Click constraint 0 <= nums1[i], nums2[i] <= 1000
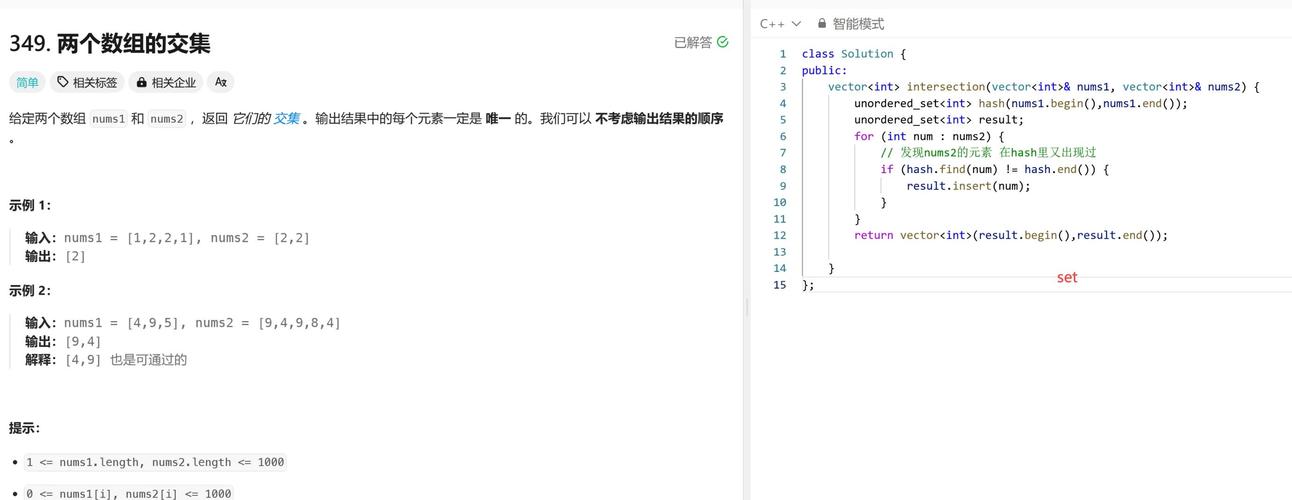1292x500 pixels. (128, 493)
